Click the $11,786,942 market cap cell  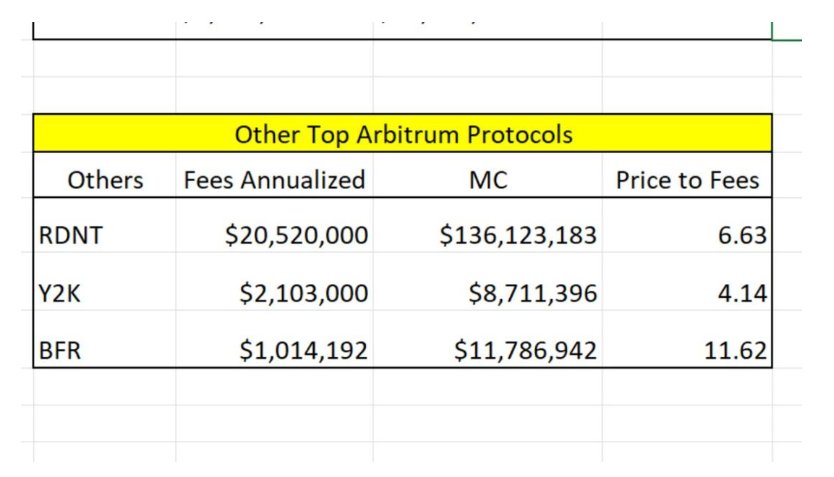[x=488, y=339]
